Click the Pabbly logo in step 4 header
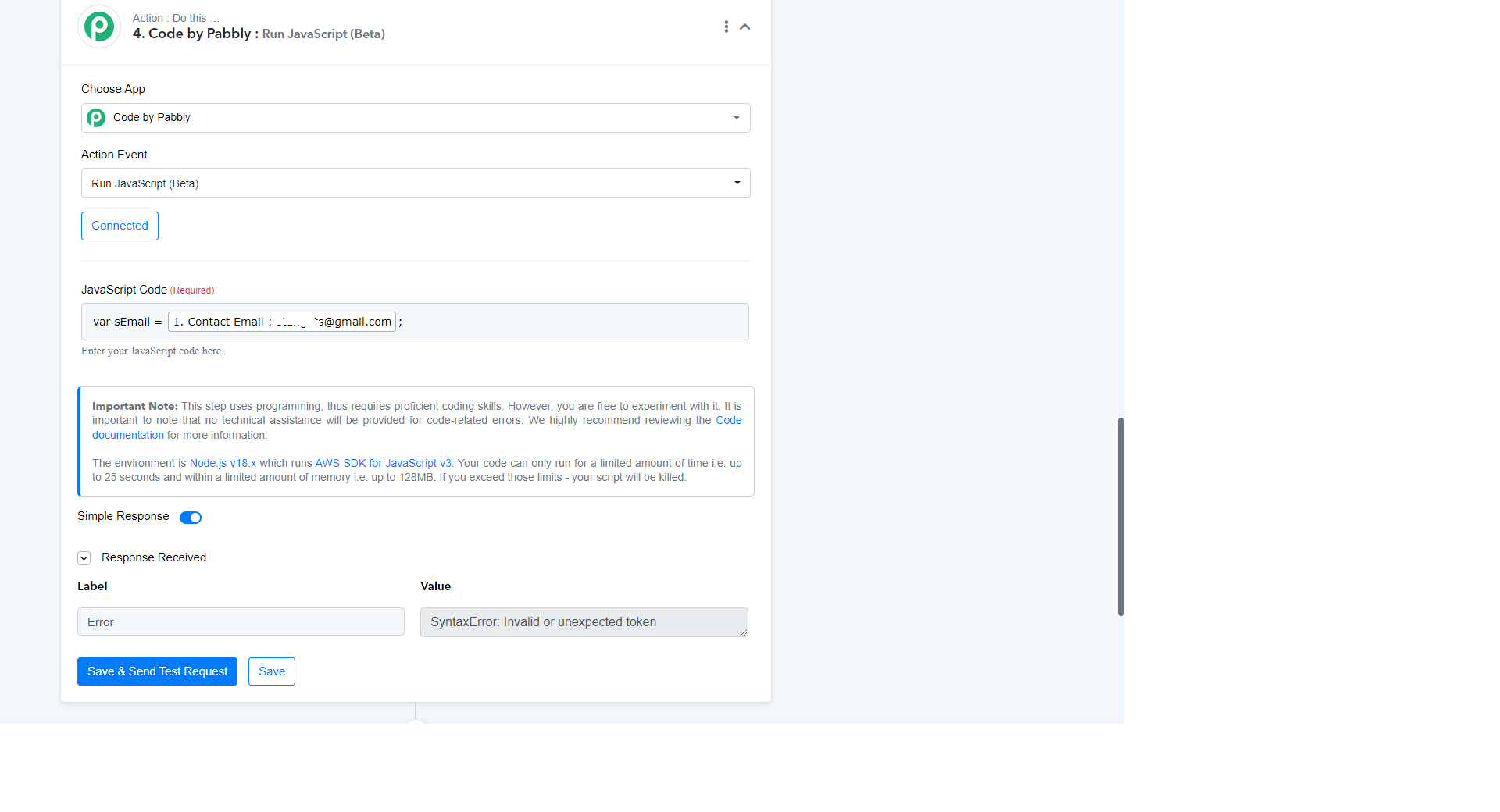 [x=99, y=27]
